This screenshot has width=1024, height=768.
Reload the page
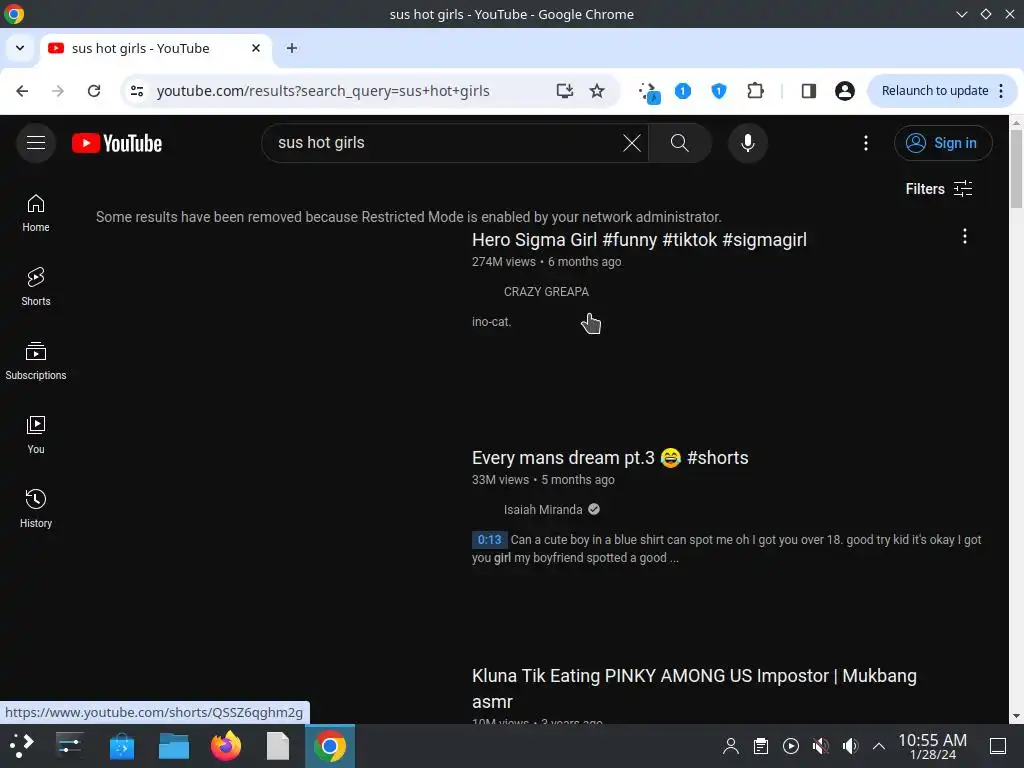click(94, 91)
